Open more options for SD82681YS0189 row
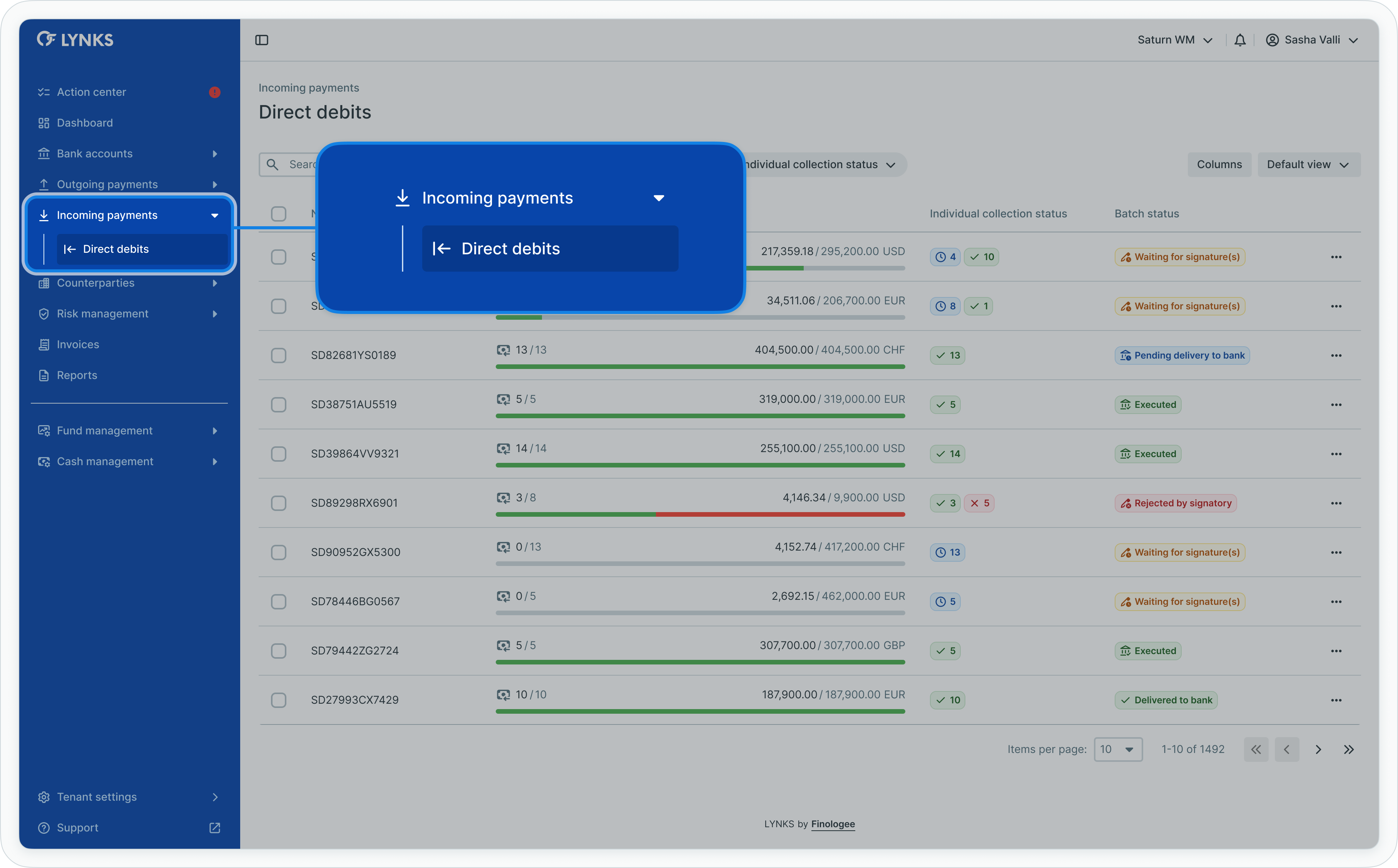 coord(1336,356)
